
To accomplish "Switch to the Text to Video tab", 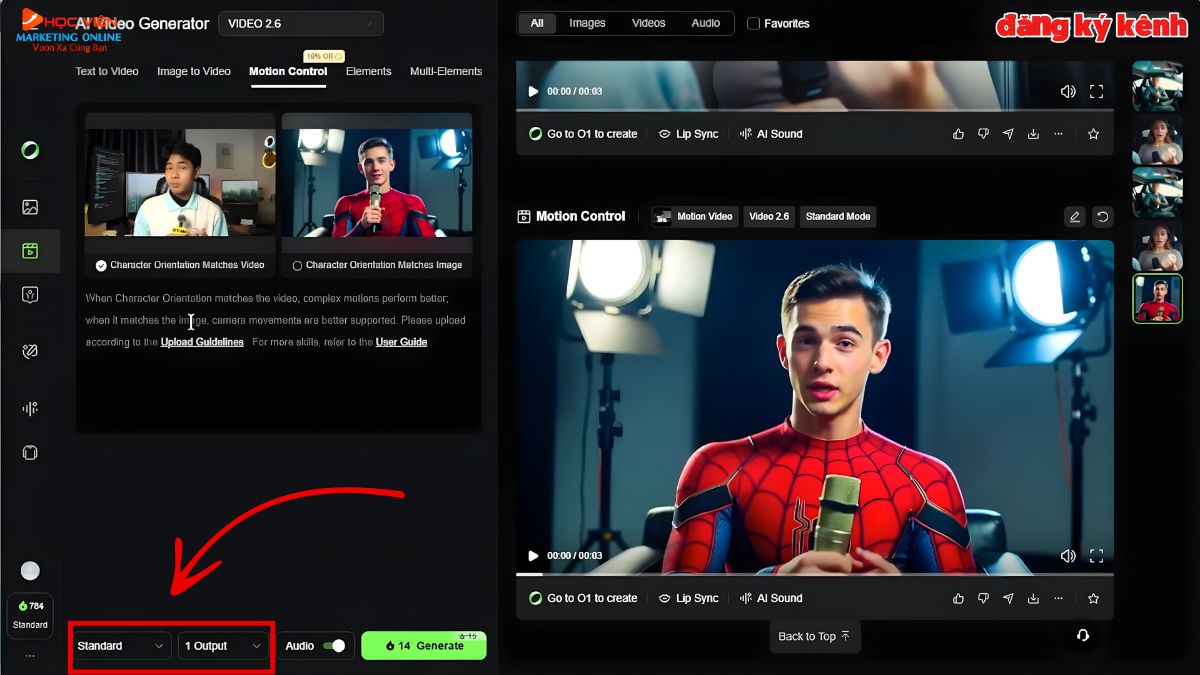I will point(106,71).
